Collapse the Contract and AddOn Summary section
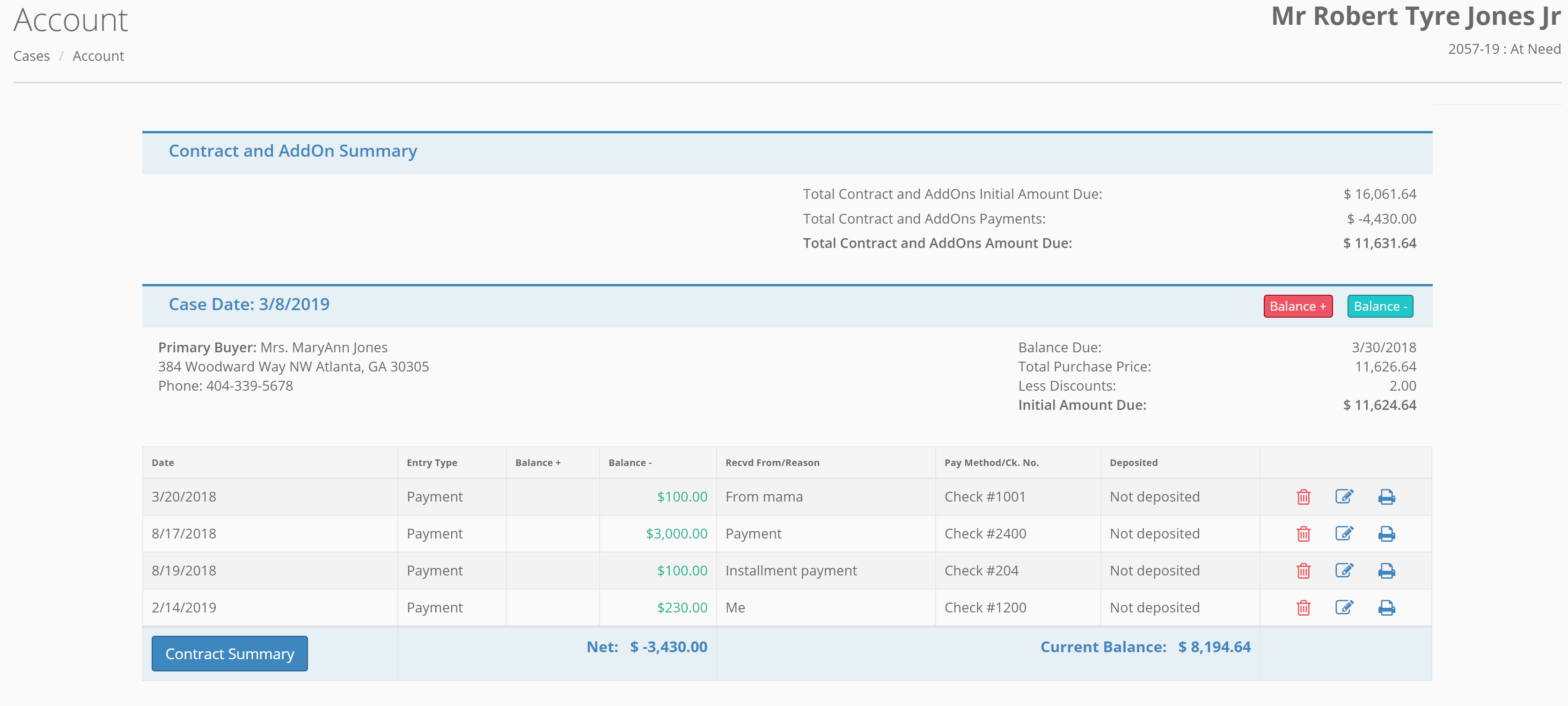Screen dimensions: 1568x706 [293, 151]
